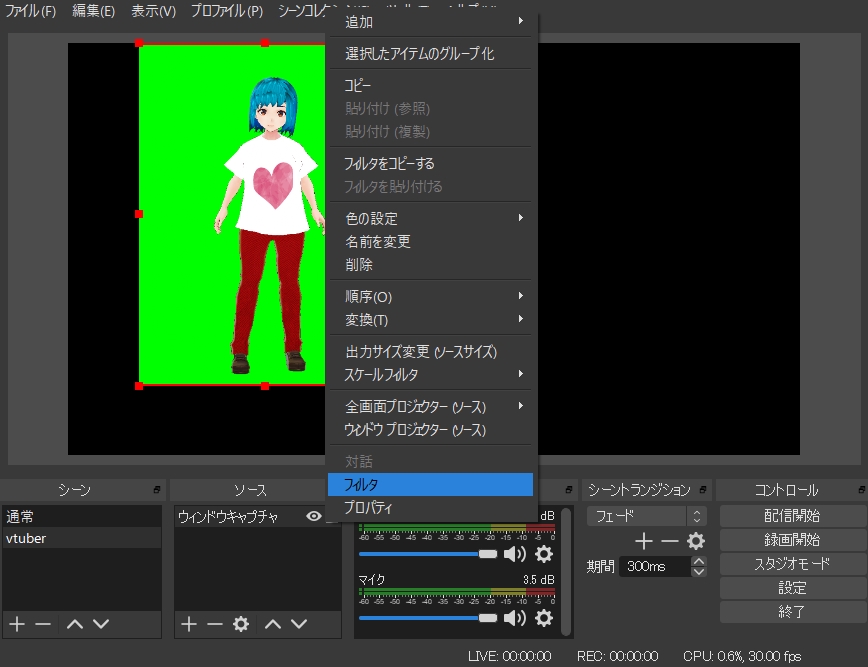Select ウィンドウキャプチャ source row
Viewport: 868px width, 667px height.
click(x=250, y=516)
